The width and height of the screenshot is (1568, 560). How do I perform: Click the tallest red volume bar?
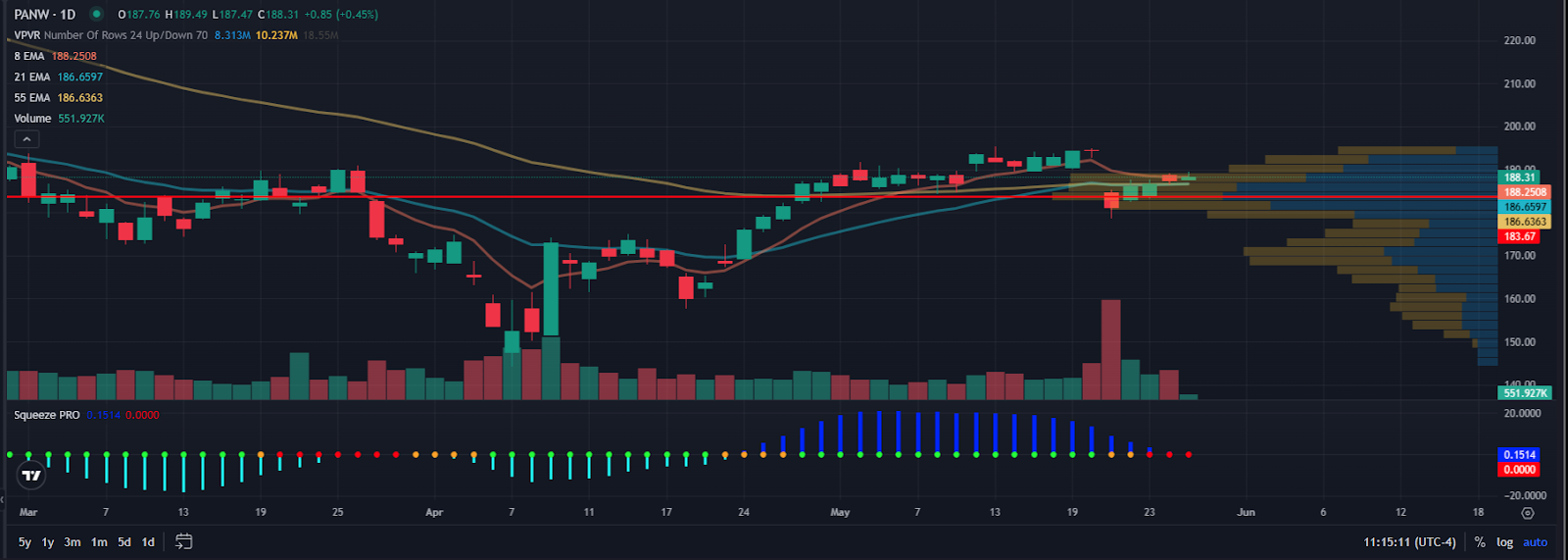(1110, 349)
